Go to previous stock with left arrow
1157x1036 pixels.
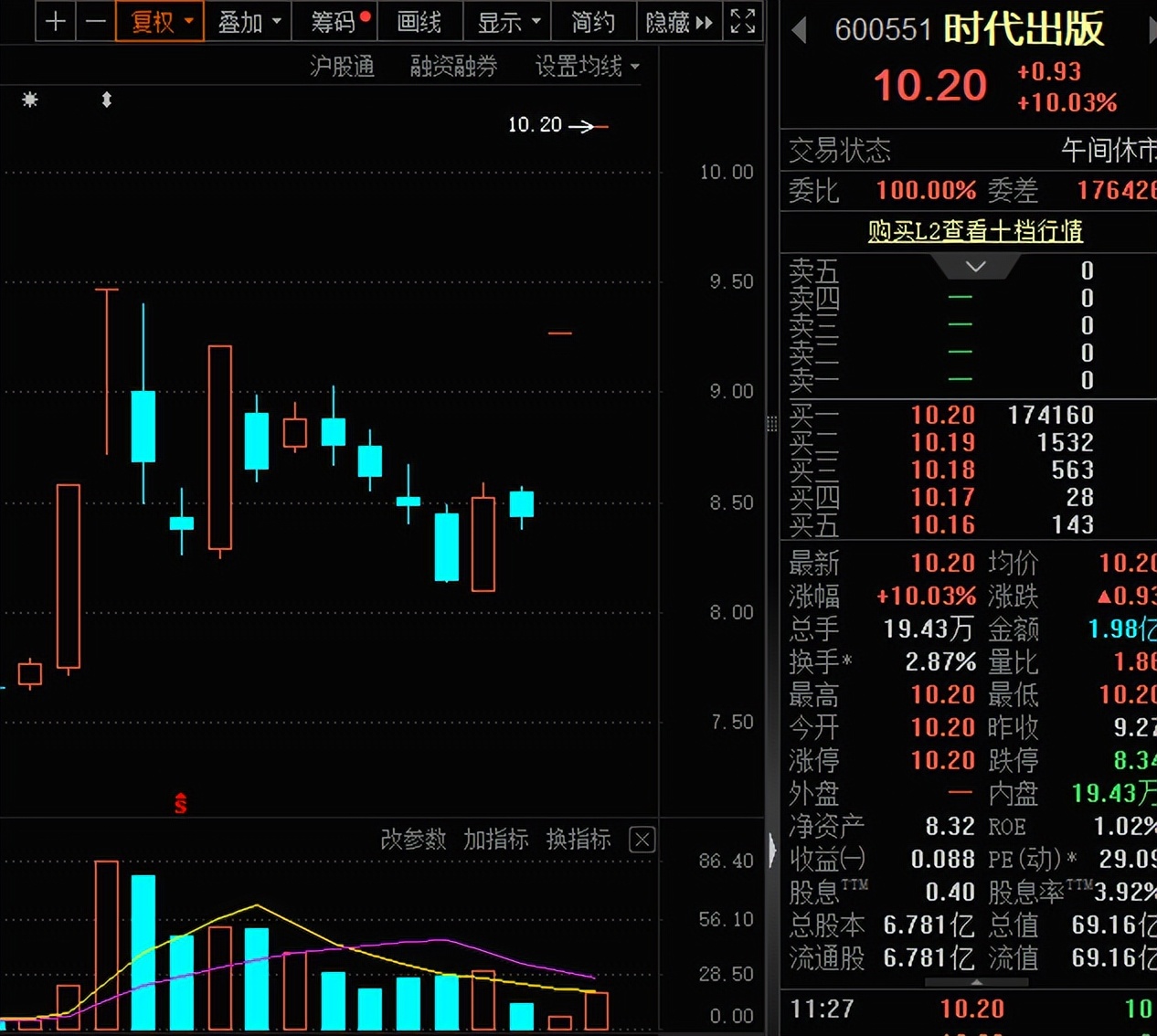pyautogui.click(x=799, y=31)
